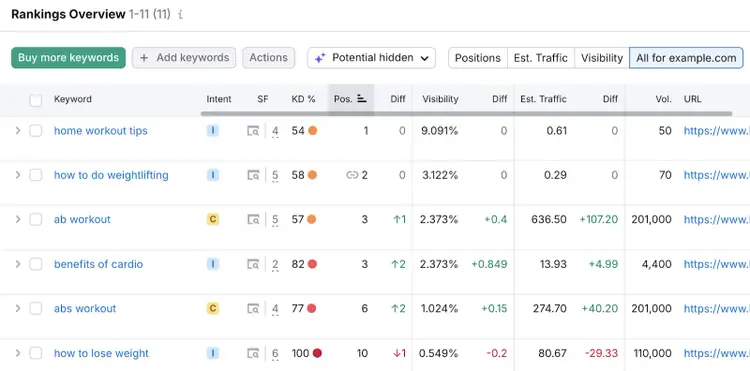The width and height of the screenshot is (750, 371).
Task: Open the home workout tips keyword link
Action: (100, 131)
